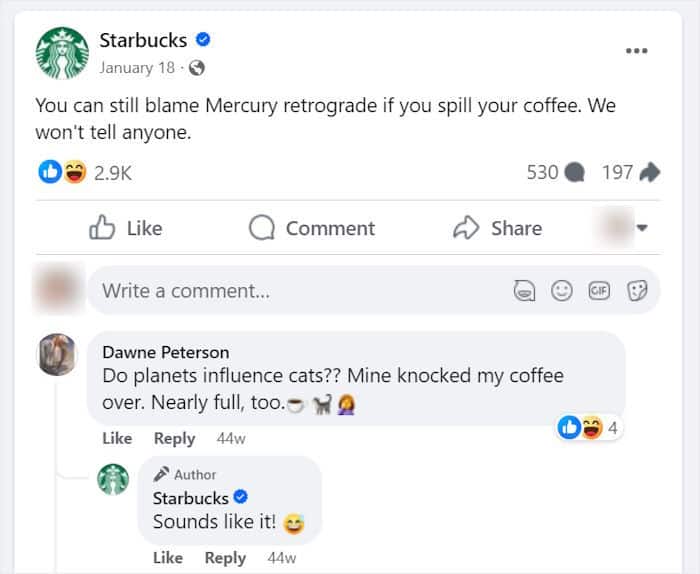Expand the comment-as profile dropdown arrow
This screenshot has width=700, height=574.
click(642, 228)
